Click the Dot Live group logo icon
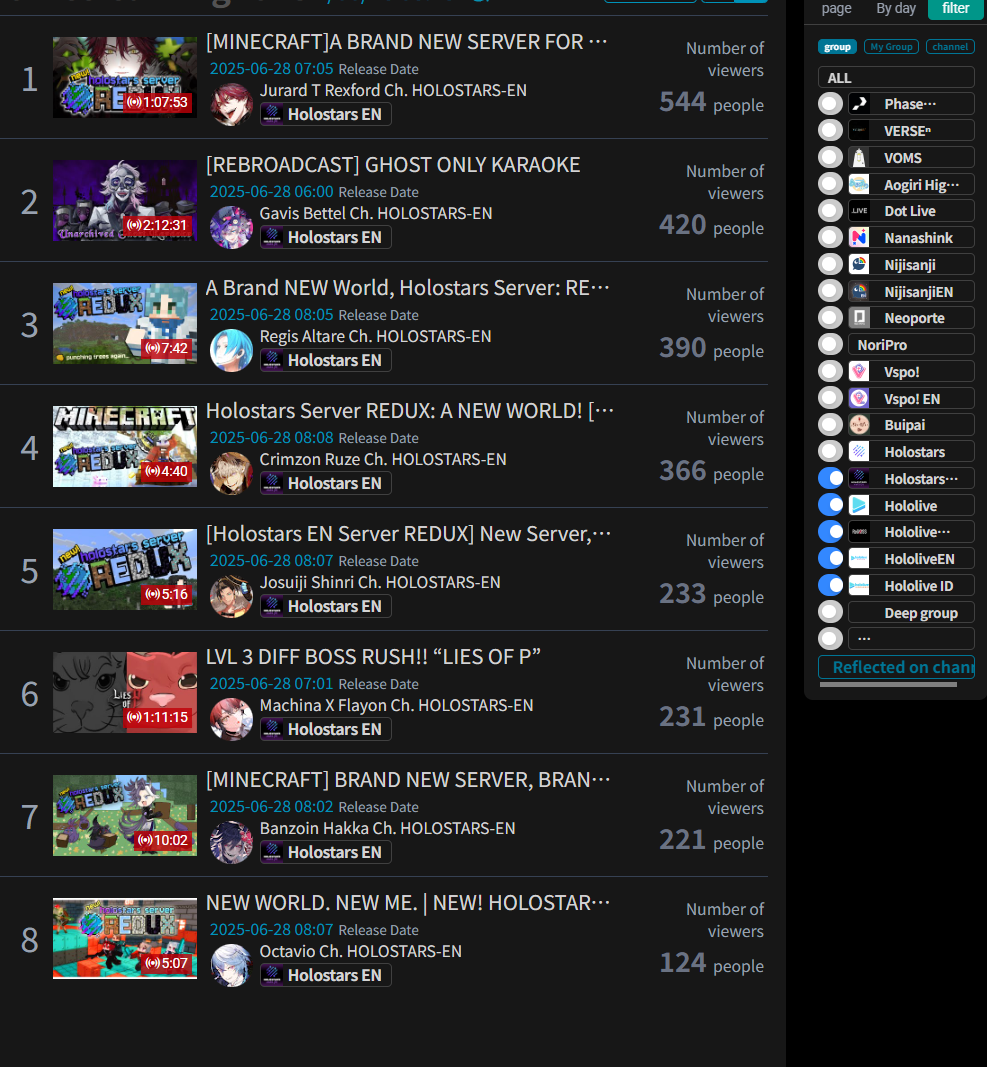Viewport: 987px width, 1067px height. click(859, 210)
